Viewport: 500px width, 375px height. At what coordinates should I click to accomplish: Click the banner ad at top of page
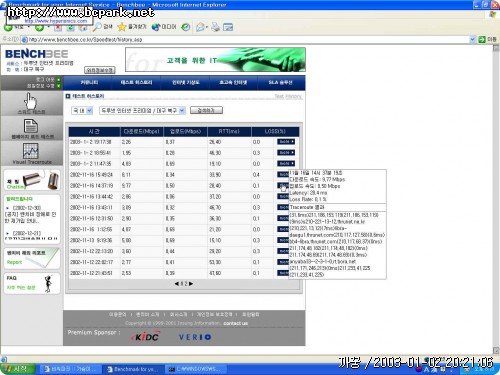pyautogui.click(x=215, y=60)
